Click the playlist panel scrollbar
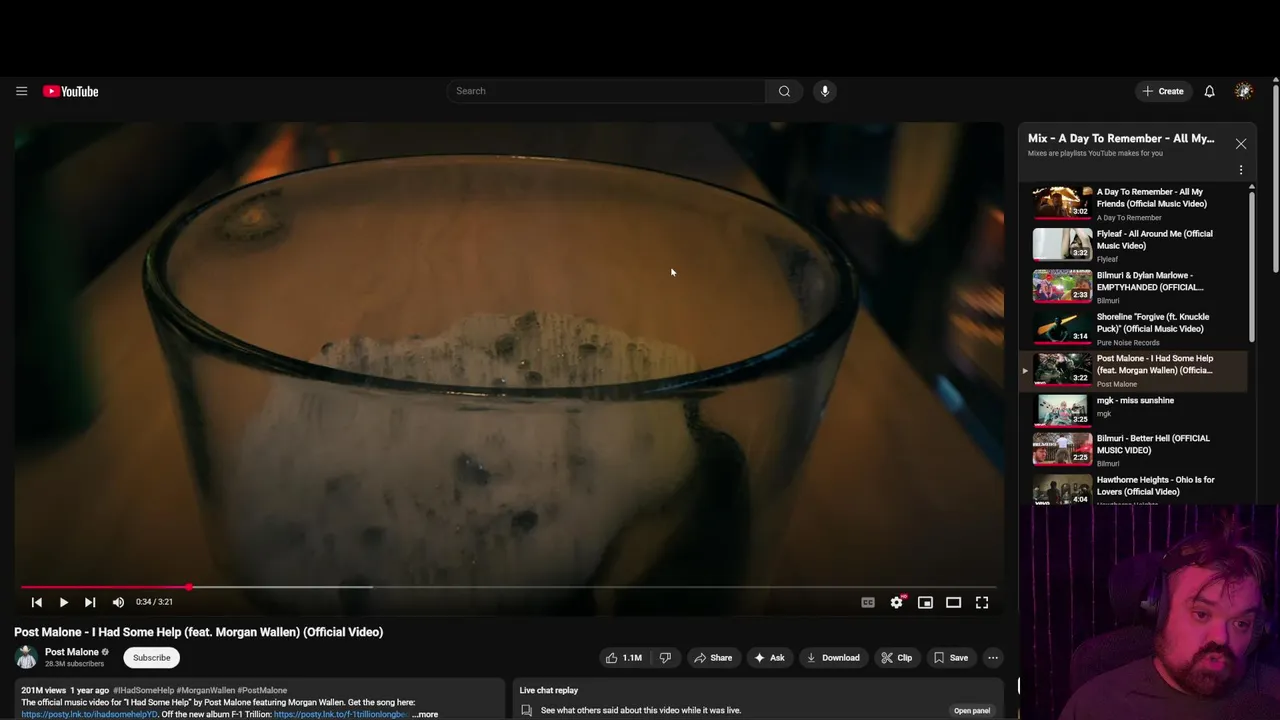 1252,266
